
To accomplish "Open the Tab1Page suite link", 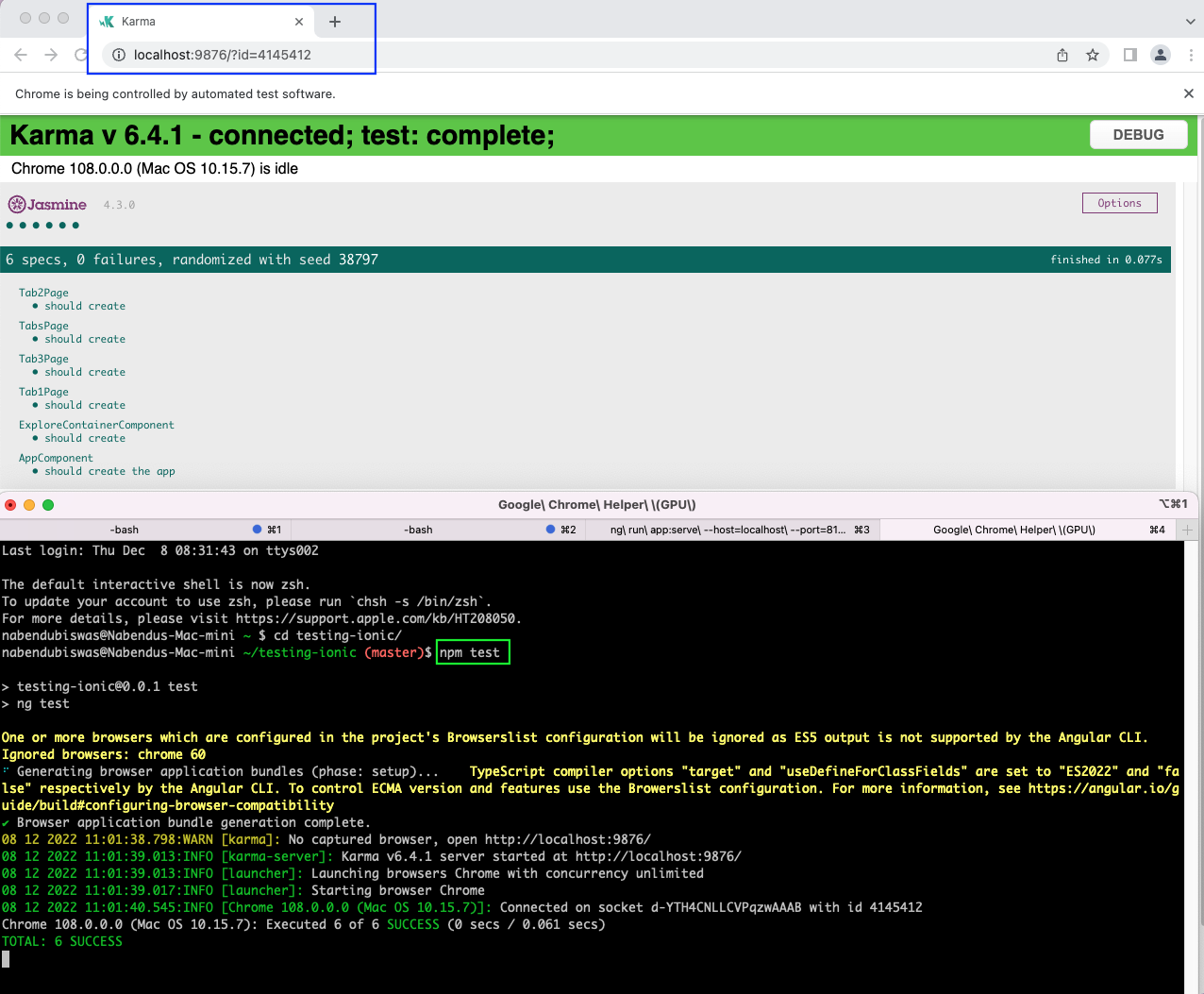I will [43, 392].
